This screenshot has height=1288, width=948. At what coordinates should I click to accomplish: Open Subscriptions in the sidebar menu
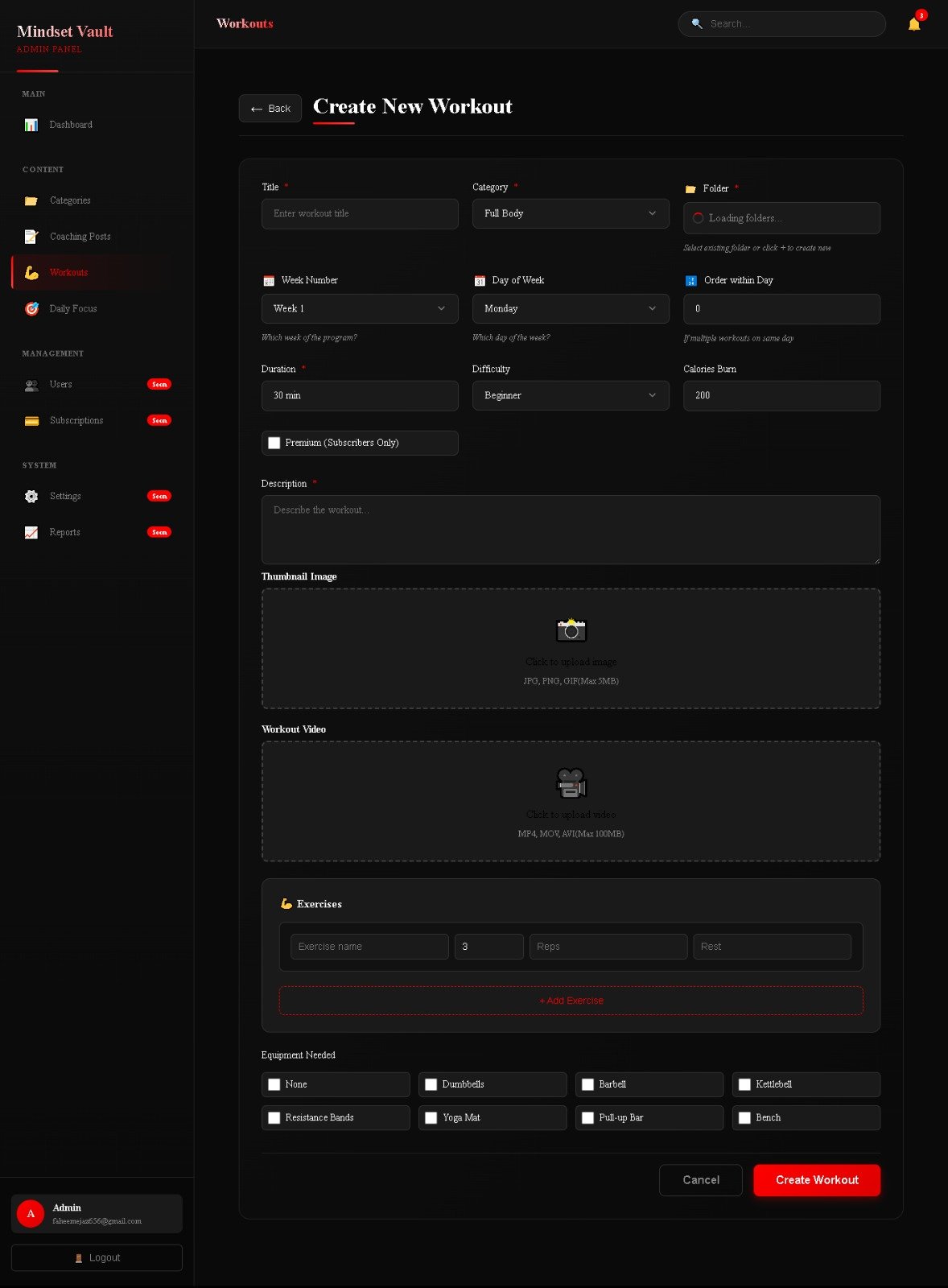[76, 420]
